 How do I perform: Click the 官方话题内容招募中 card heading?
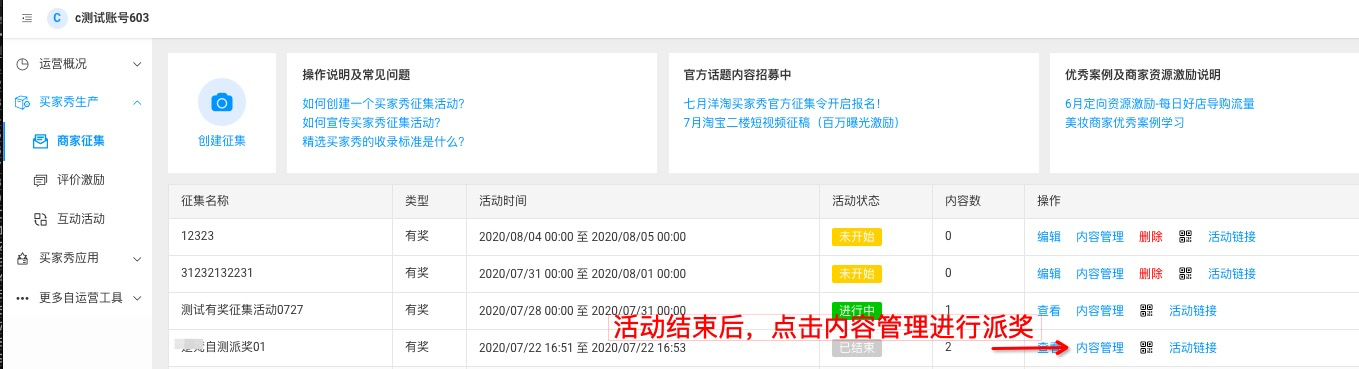[x=738, y=75]
